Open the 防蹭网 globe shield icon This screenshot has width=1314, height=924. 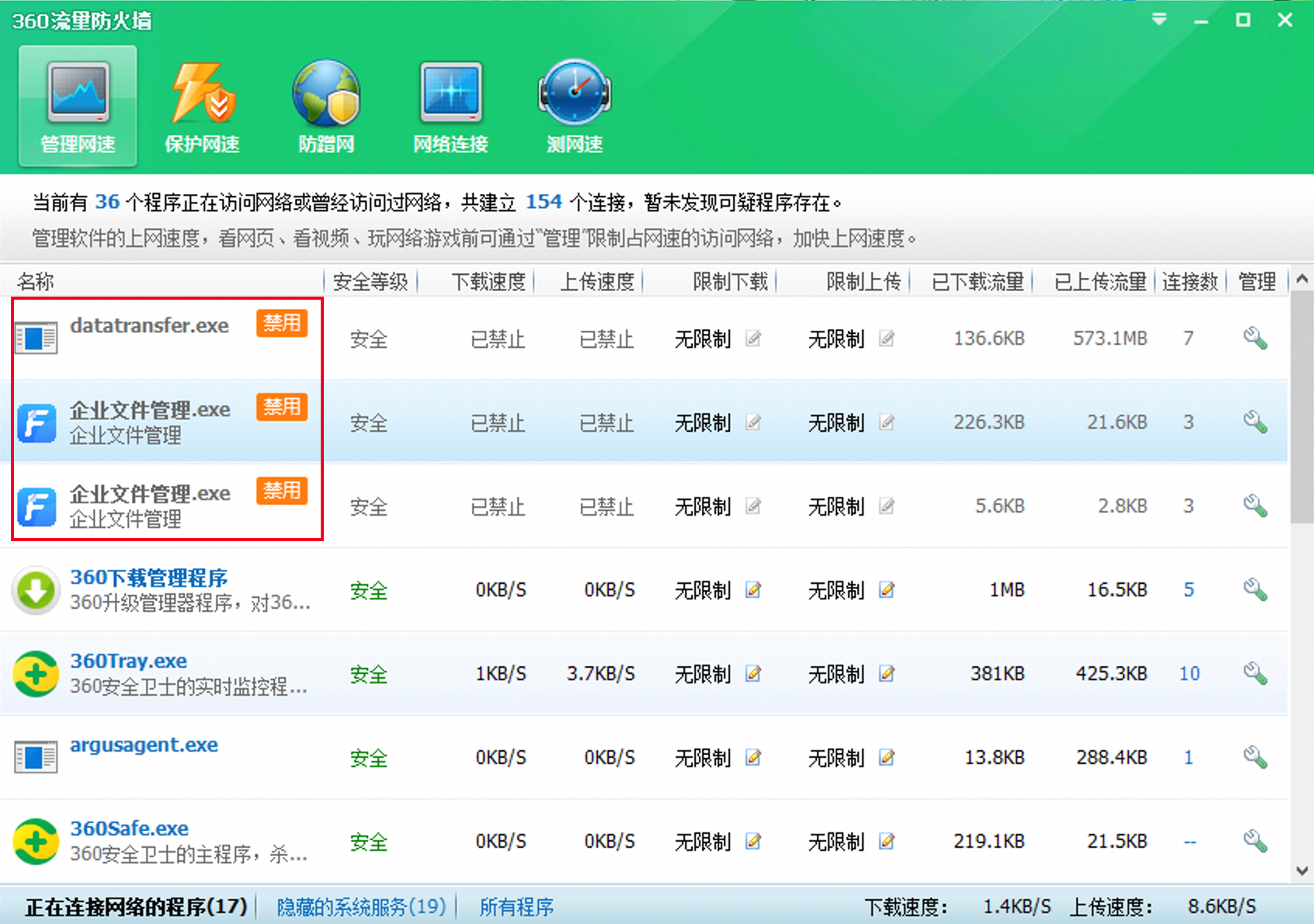click(326, 106)
